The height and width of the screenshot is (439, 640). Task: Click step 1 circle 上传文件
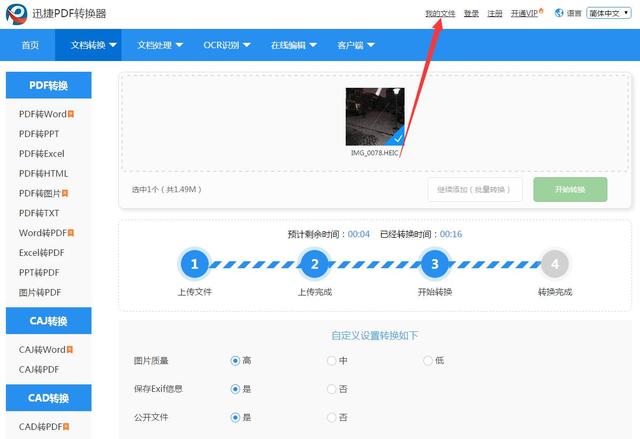195,264
